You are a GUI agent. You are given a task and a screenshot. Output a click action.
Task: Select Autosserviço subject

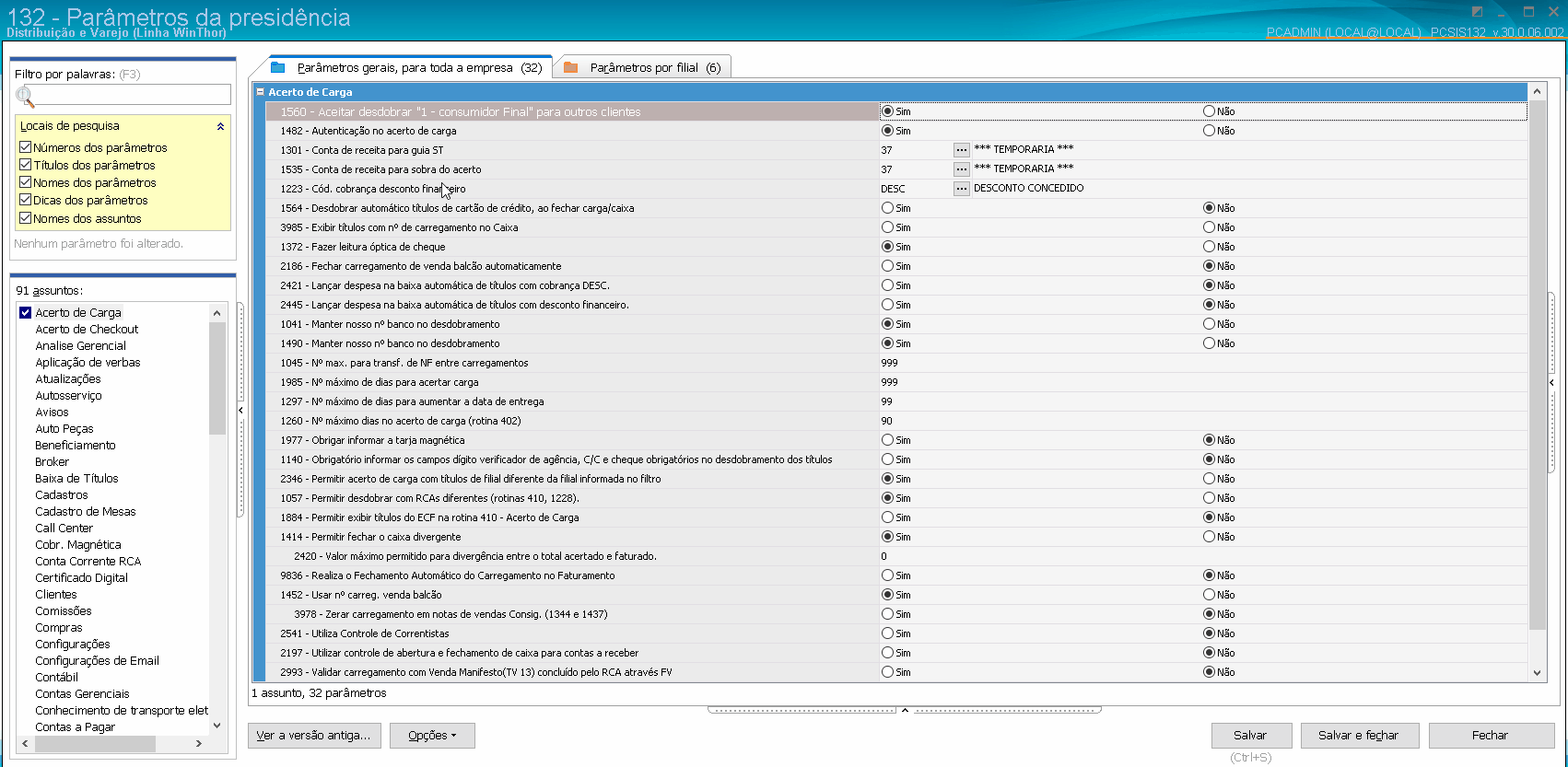coord(68,396)
